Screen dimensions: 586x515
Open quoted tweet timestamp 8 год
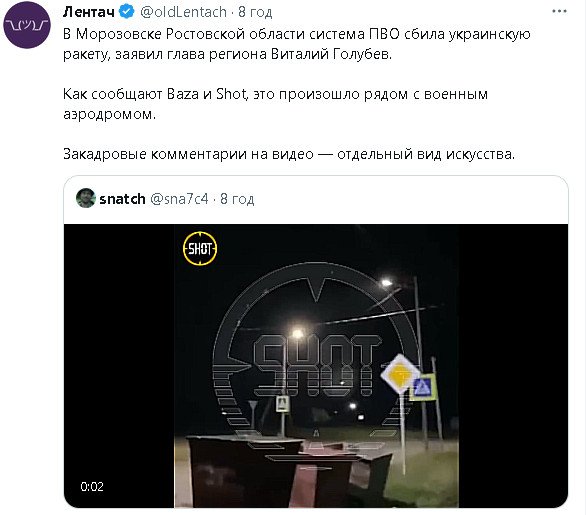(x=237, y=199)
